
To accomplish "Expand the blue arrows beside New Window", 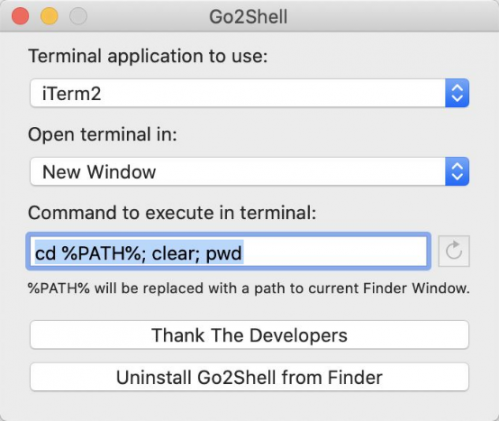I will (457, 172).
